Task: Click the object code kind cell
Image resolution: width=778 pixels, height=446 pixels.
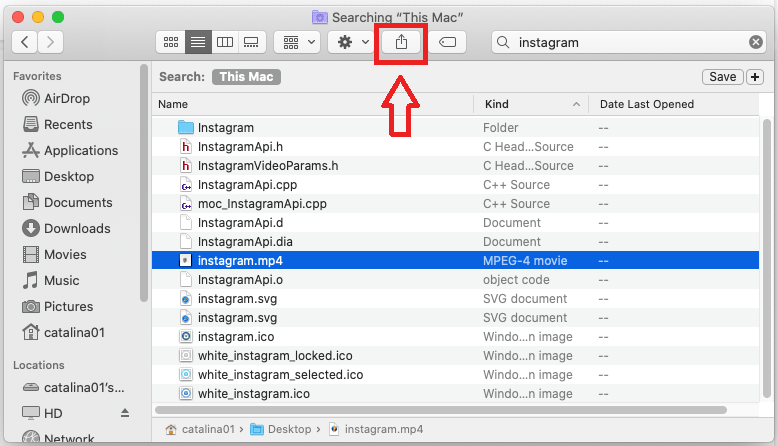Action: click(516, 280)
